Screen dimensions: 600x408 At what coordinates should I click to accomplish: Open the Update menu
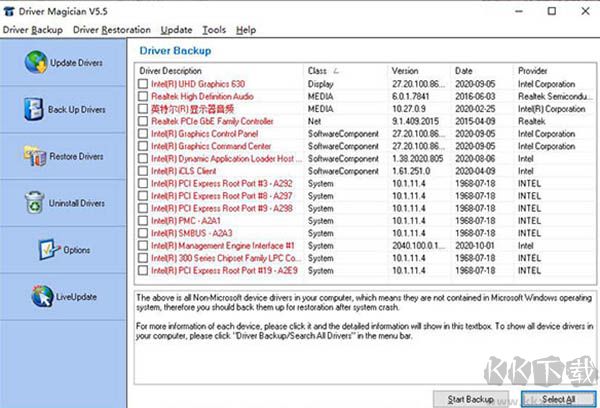pos(176,30)
